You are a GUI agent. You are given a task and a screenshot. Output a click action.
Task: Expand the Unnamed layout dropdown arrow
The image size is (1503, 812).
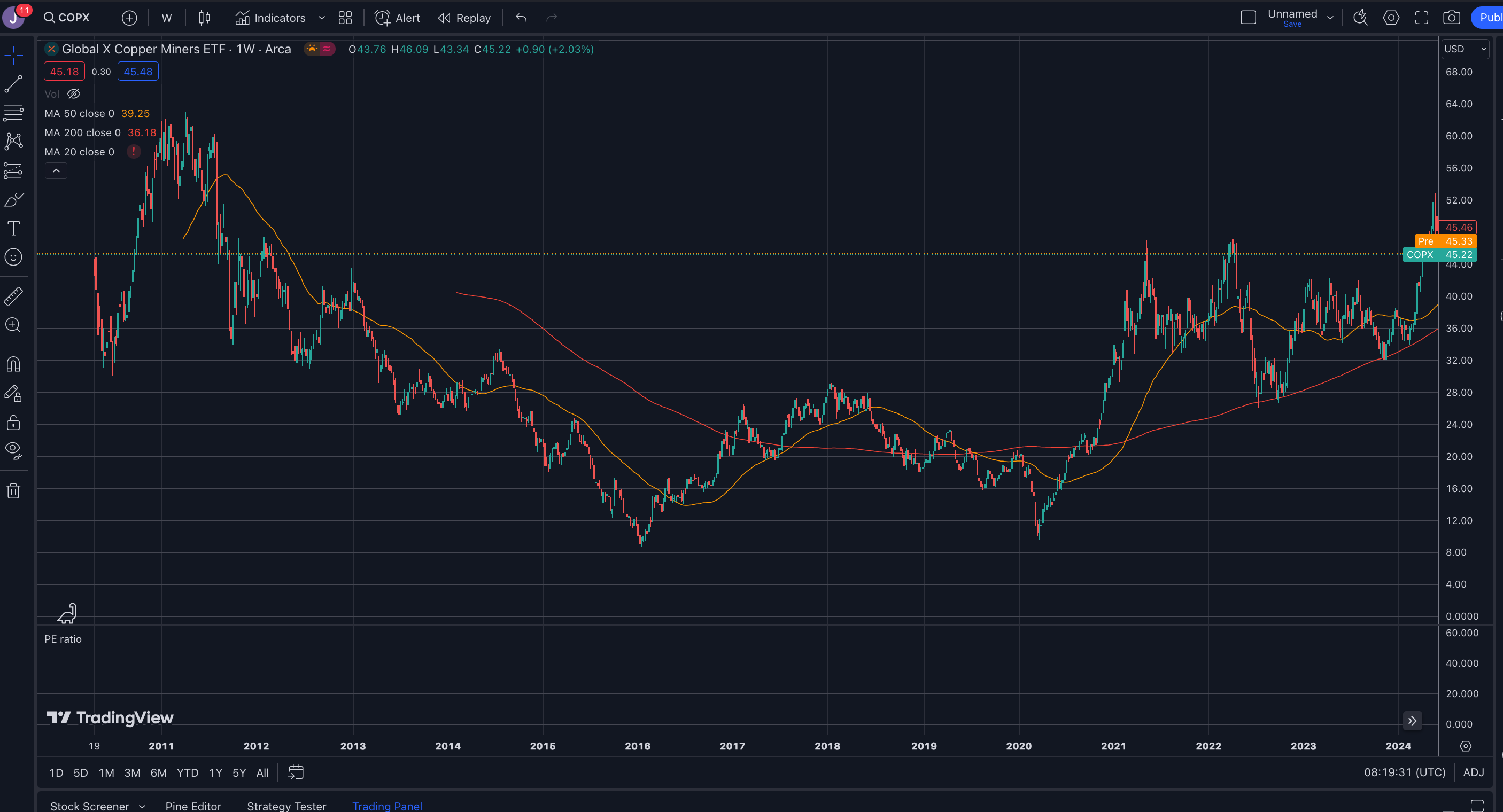point(1330,18)
